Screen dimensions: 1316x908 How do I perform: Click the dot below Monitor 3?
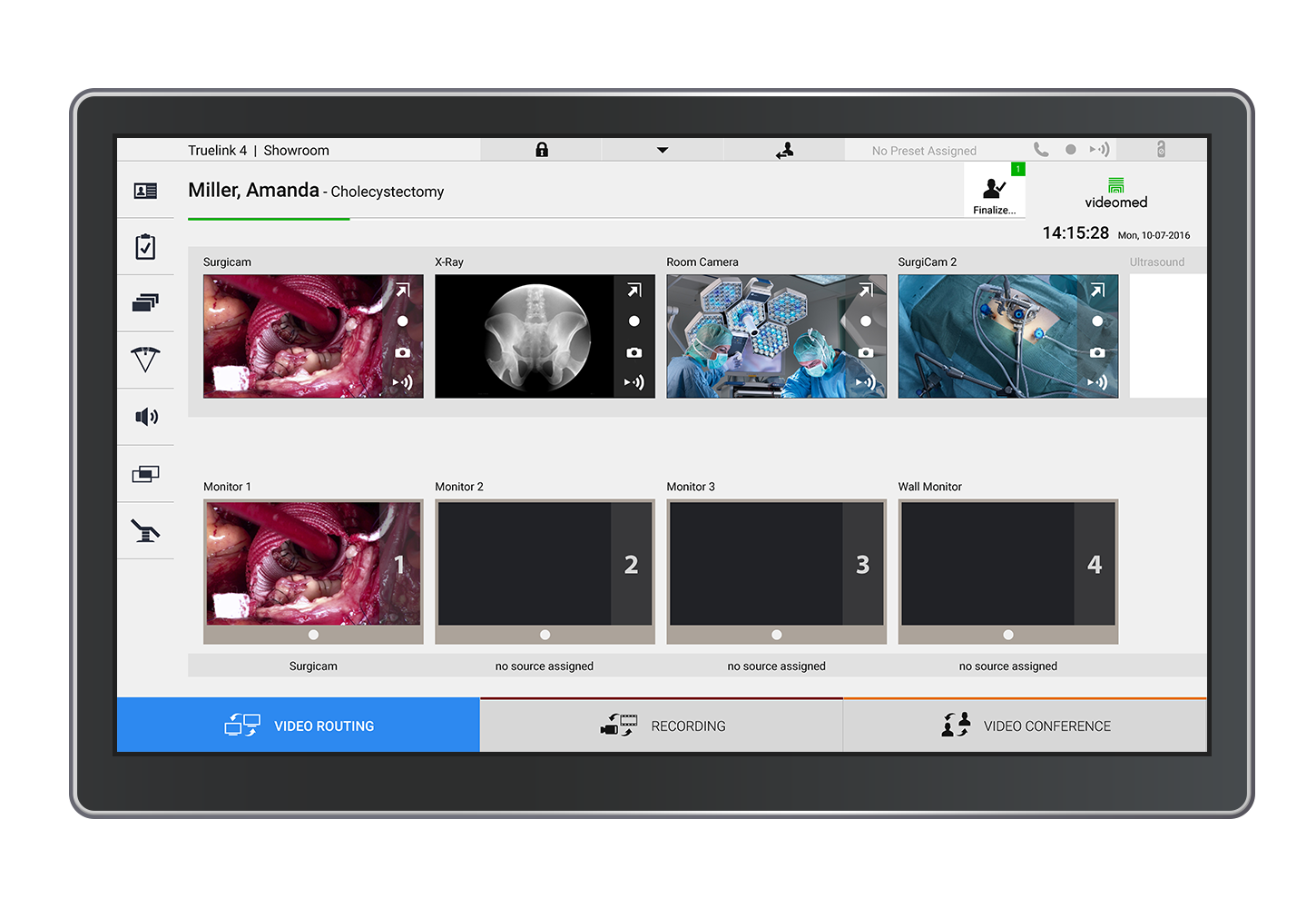click(777, 635)
